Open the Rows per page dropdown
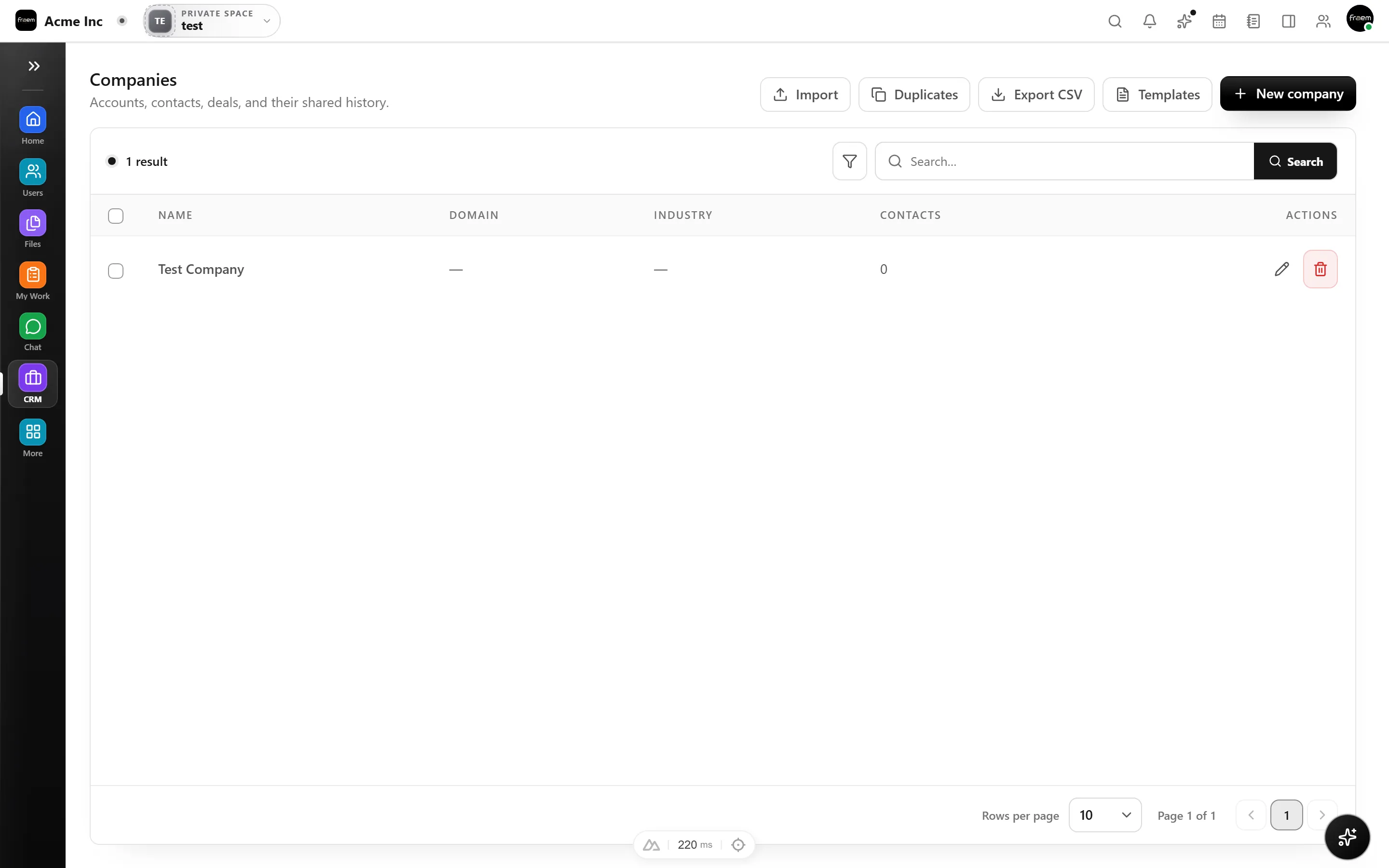This screenshot has width=1389, height=868. click(x=1105, y=815)
